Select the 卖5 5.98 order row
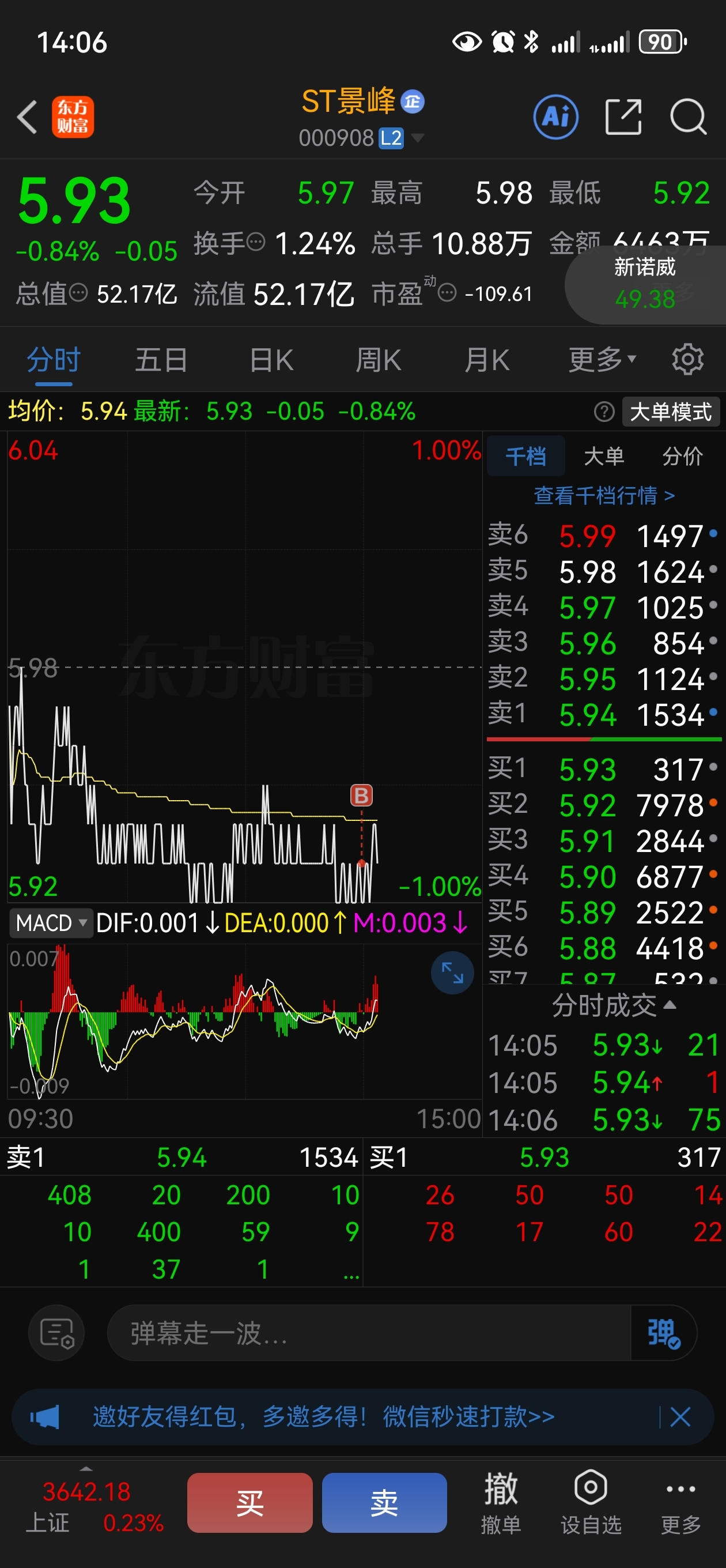Viewport: 726px width, 1568px height. [x=604, y=571]
